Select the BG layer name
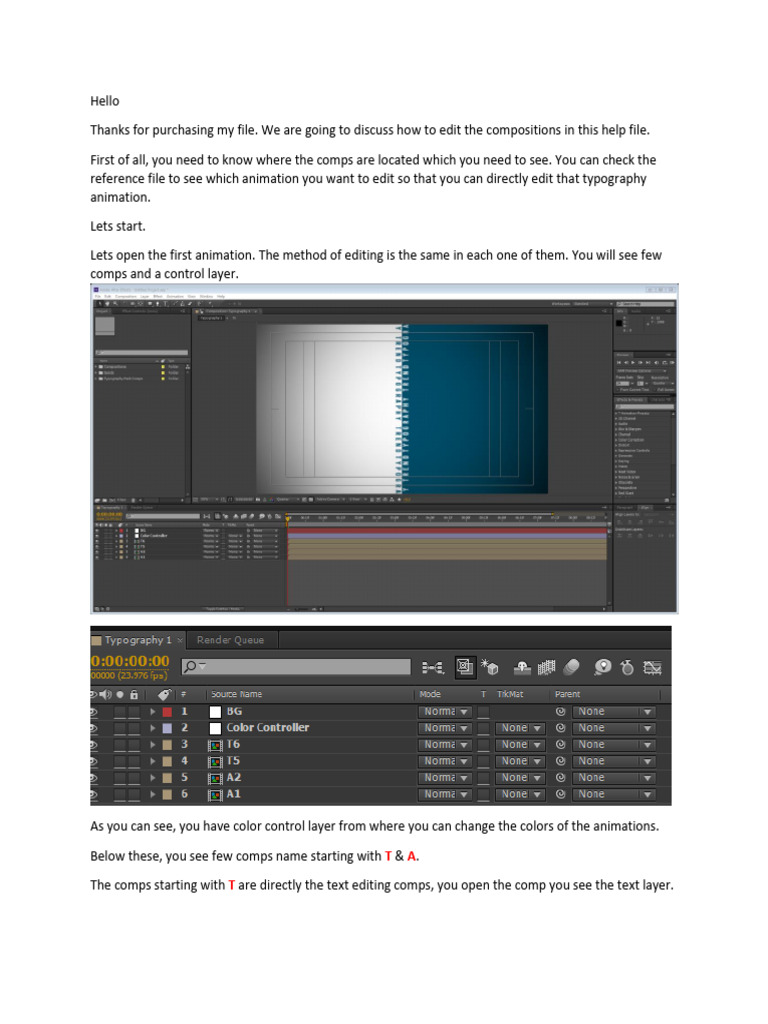Viewport: 768px width, 1024px height. click(x=234, y=711)
